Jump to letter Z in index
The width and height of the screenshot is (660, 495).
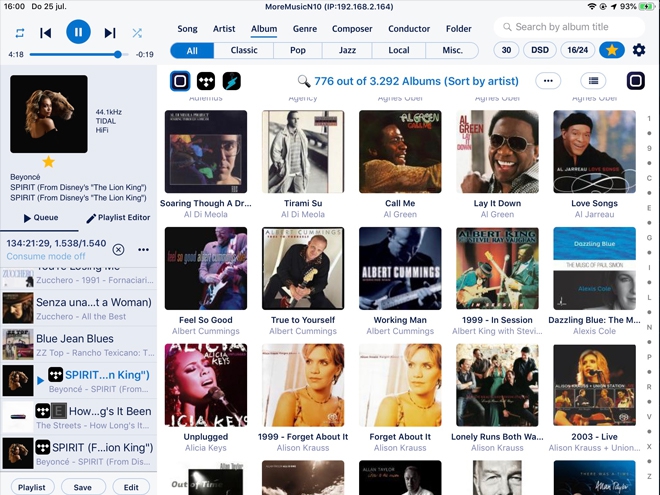coord(649,476)
